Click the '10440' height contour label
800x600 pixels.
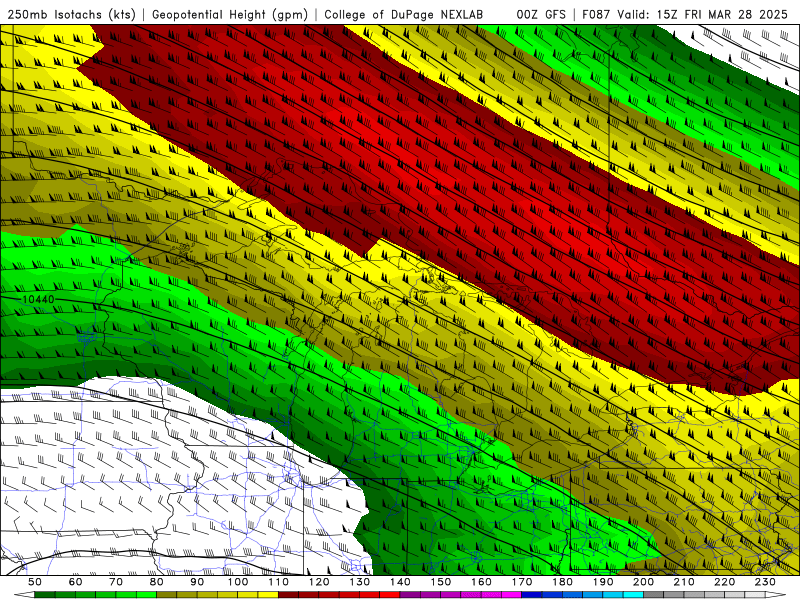(x=39, y=299)
